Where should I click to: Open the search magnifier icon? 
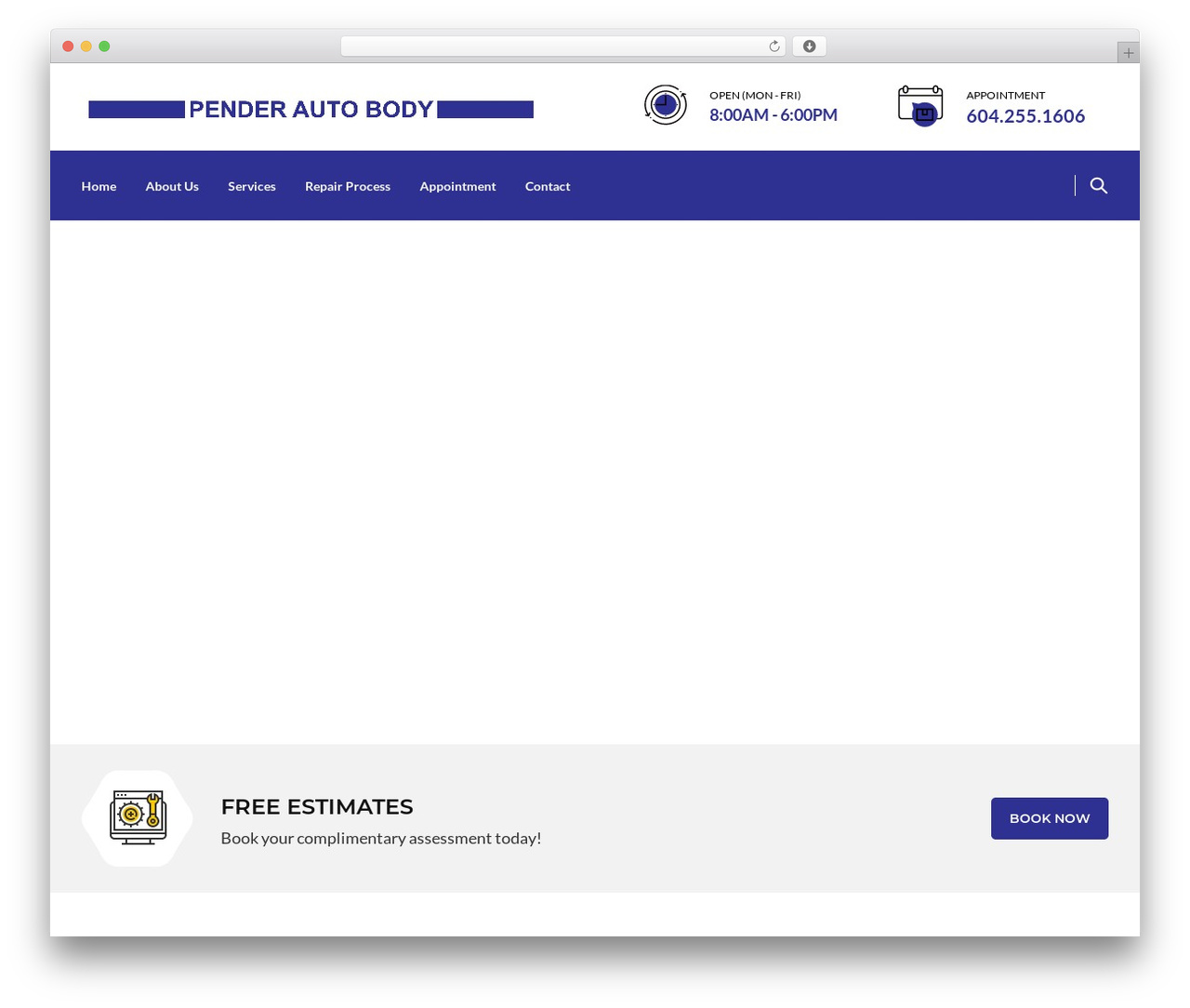point(1099,186)
